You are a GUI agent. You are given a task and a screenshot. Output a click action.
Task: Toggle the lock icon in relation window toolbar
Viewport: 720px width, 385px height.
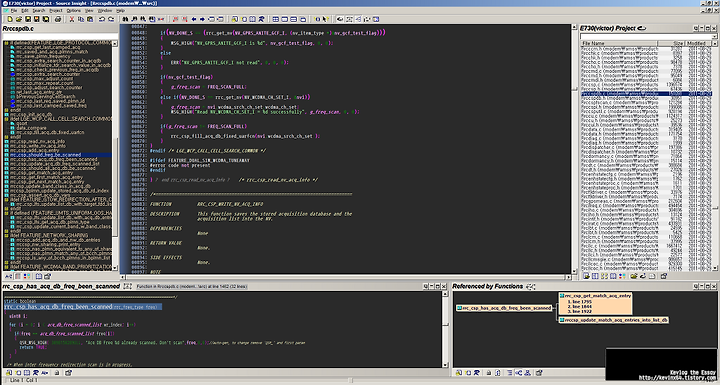click(x=489, y=373)
